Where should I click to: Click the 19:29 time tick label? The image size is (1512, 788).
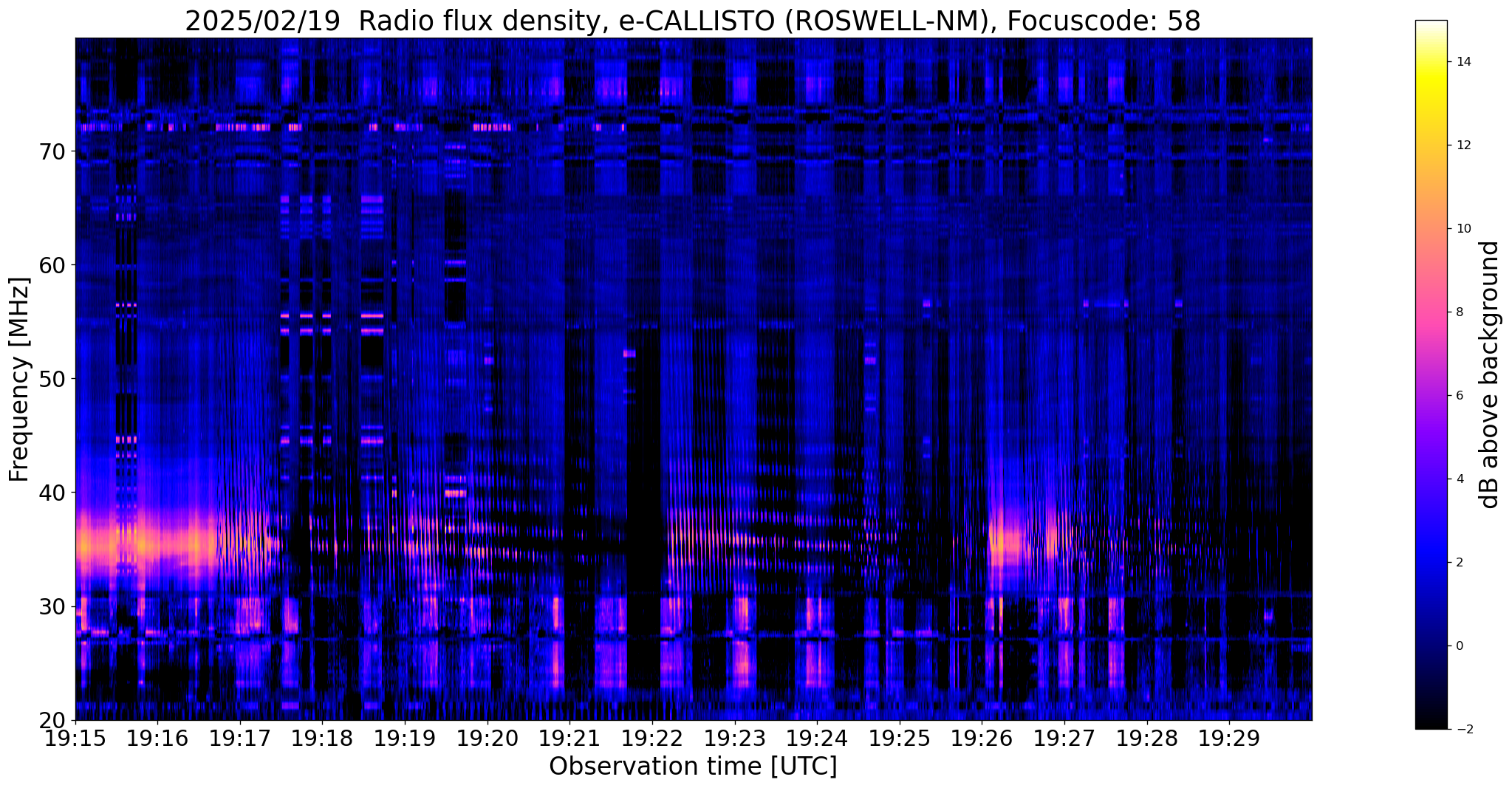click(x=1229, y=739)
